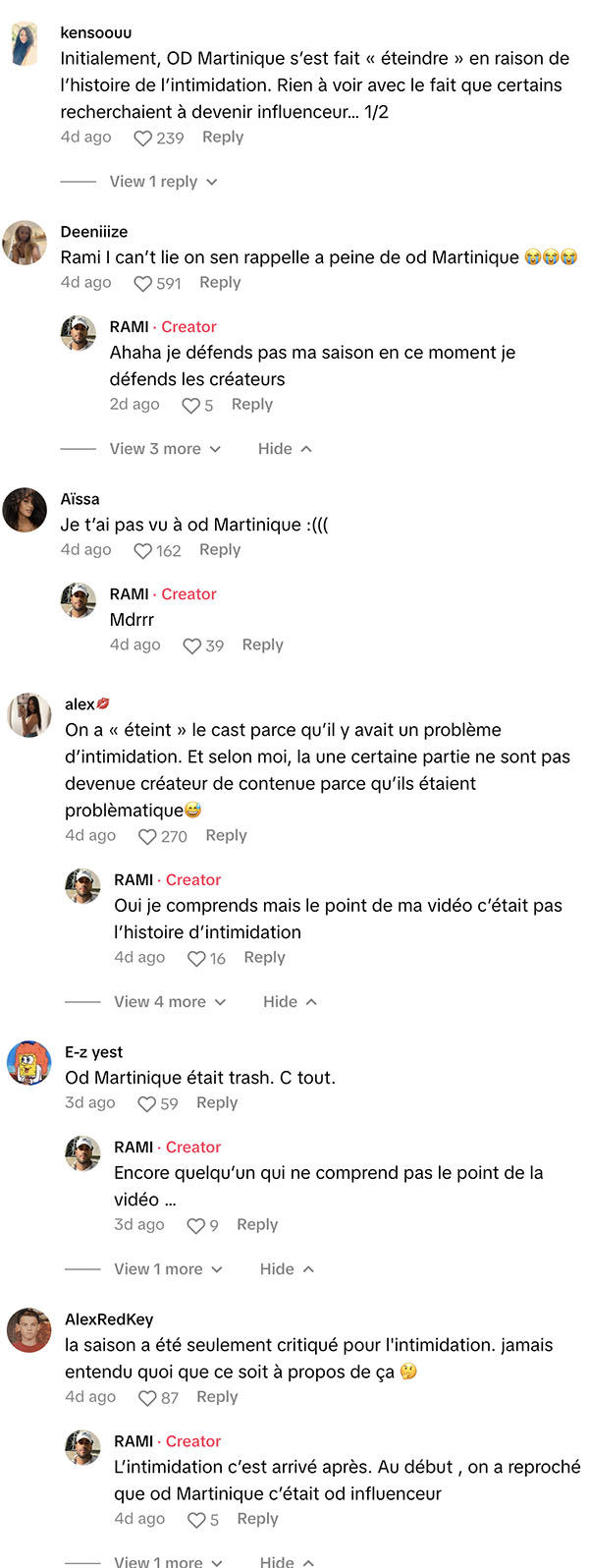Hide replies under E-z yest's comment
The width and height of the screenshot is (589, 1568).
point(287,1269)
